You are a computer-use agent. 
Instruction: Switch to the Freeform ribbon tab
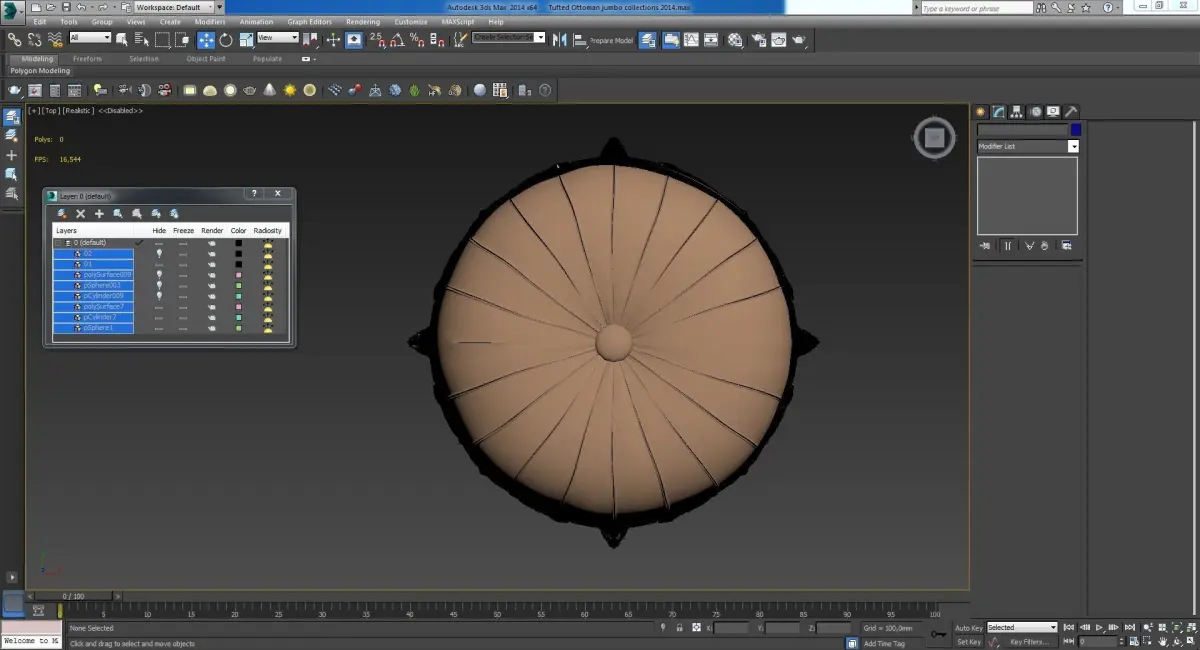pos(87,59)
